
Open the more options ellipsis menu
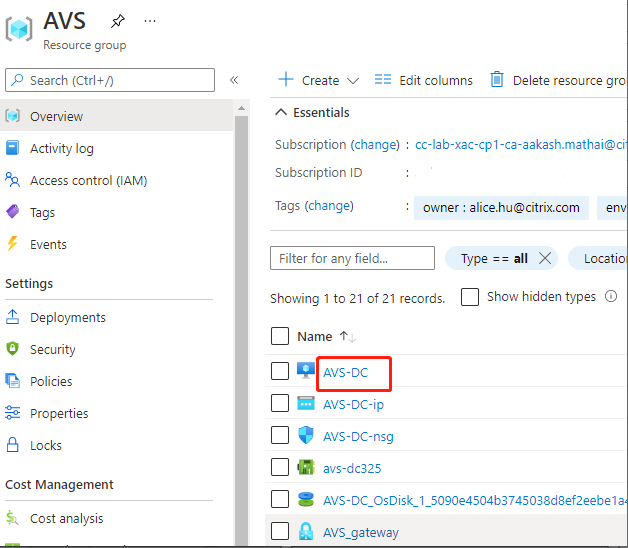(x=150, y=20)
